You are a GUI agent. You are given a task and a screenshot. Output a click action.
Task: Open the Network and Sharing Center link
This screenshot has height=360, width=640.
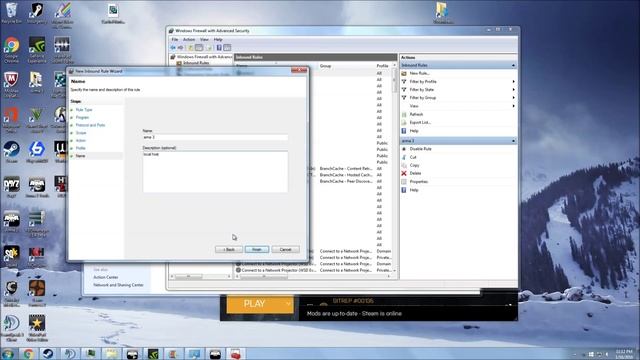click(118, 285)
